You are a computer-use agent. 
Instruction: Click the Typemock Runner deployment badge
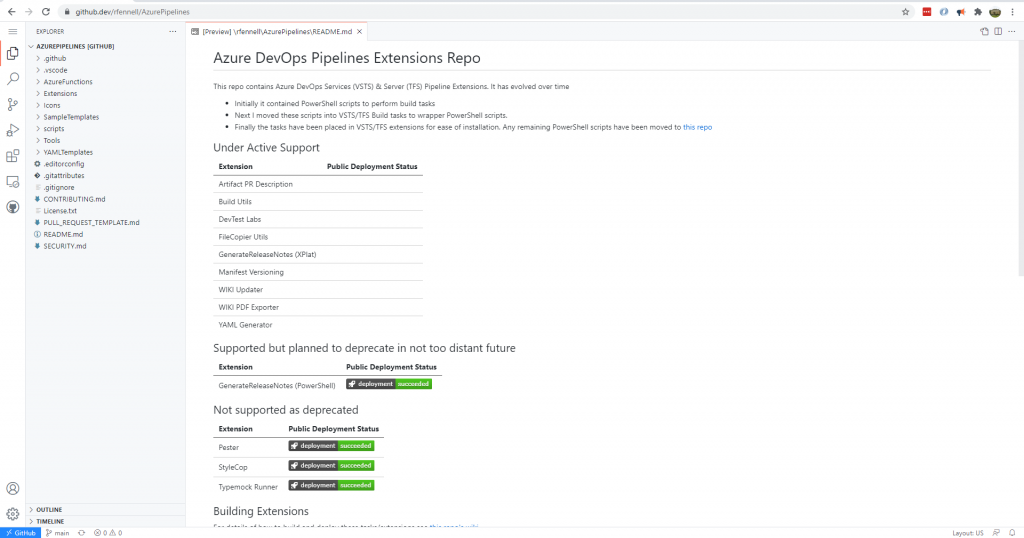point(331,485)
